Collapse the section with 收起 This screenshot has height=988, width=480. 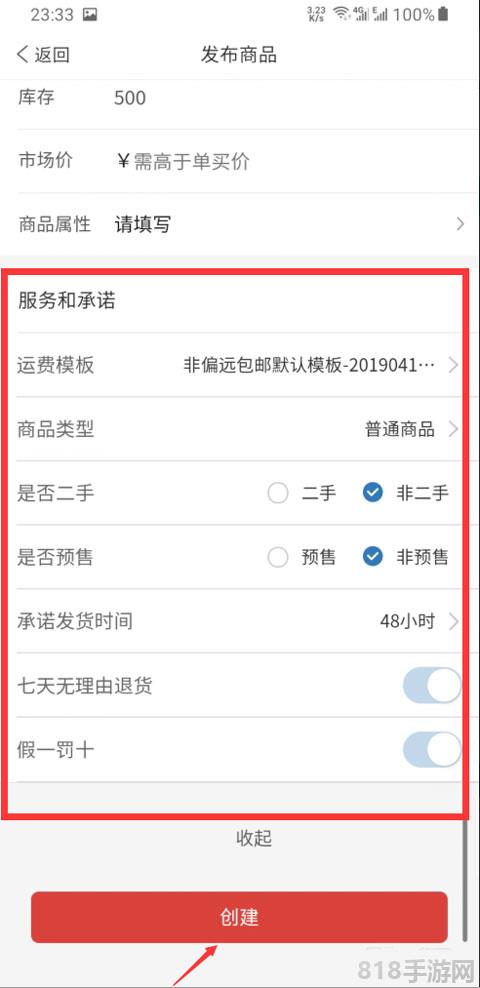click(x=254, y=838)
